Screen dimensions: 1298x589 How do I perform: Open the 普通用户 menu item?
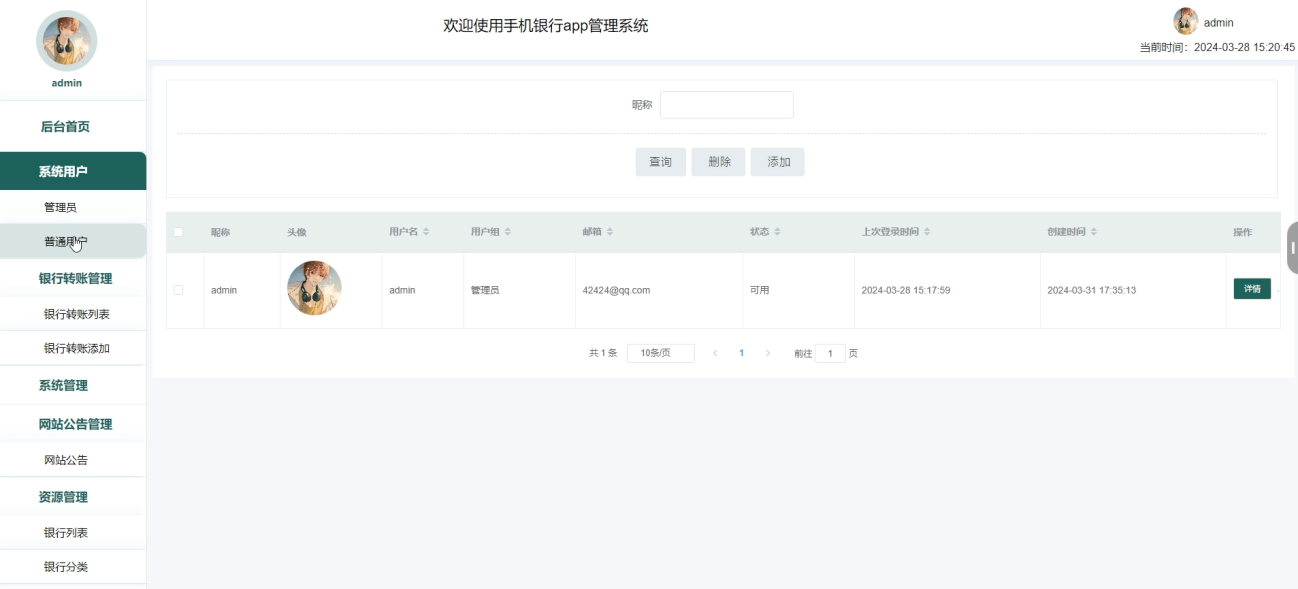coord(73,241)
